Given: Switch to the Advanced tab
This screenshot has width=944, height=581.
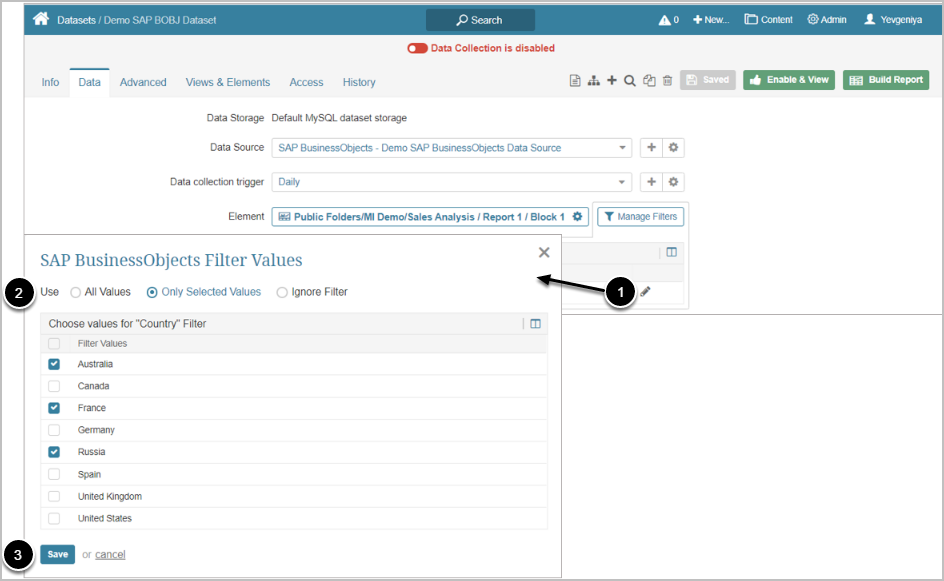Looking at the screenshot, I should point(143,82).
